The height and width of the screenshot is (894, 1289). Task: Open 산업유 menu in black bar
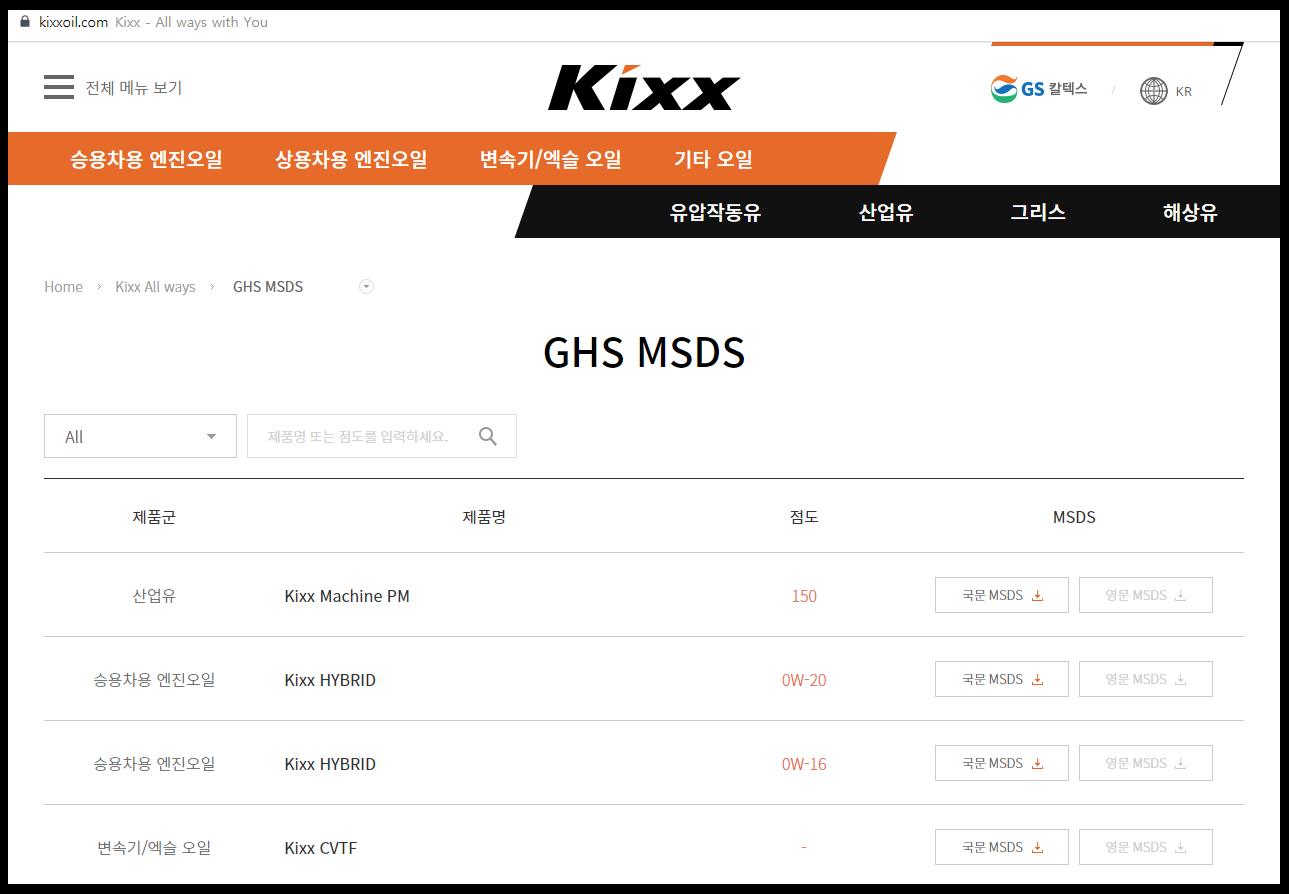pyautogui.click(x=886, y=212)
